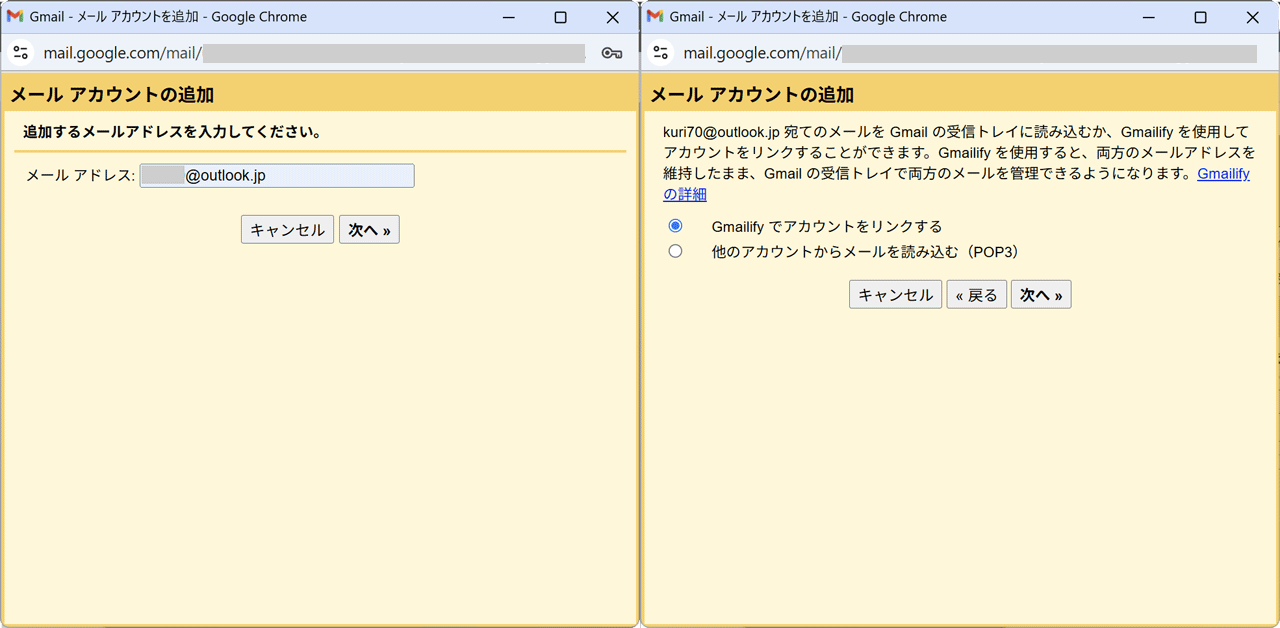The image size is (1280, 628).
Task: Minimize the right Chrome window
Action: click(1148, 17)
